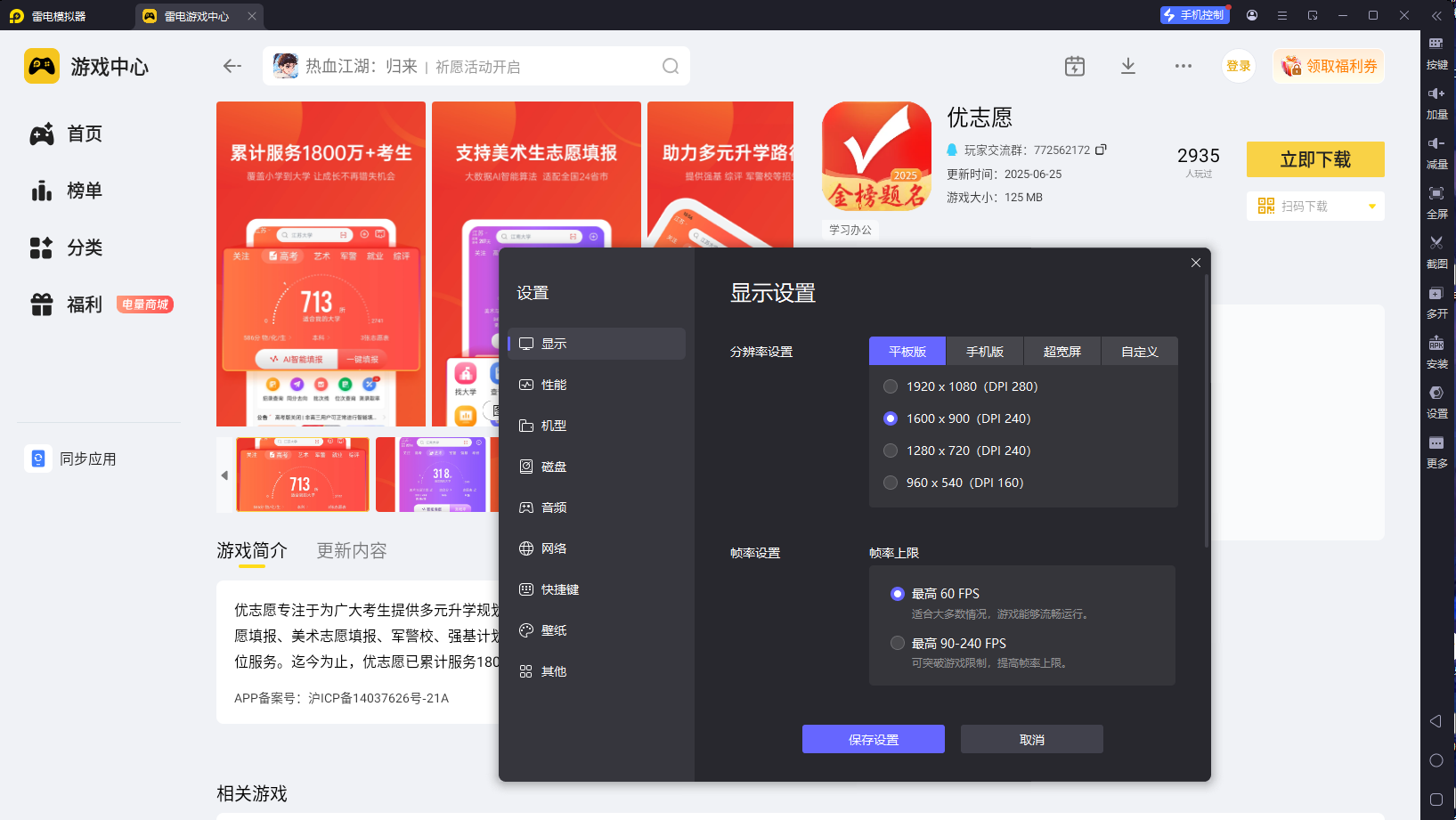Switch to the 手机版 resolution tab
This screenshot has height=820, width=1456.
pyautogui.click(x=985, y=352)
